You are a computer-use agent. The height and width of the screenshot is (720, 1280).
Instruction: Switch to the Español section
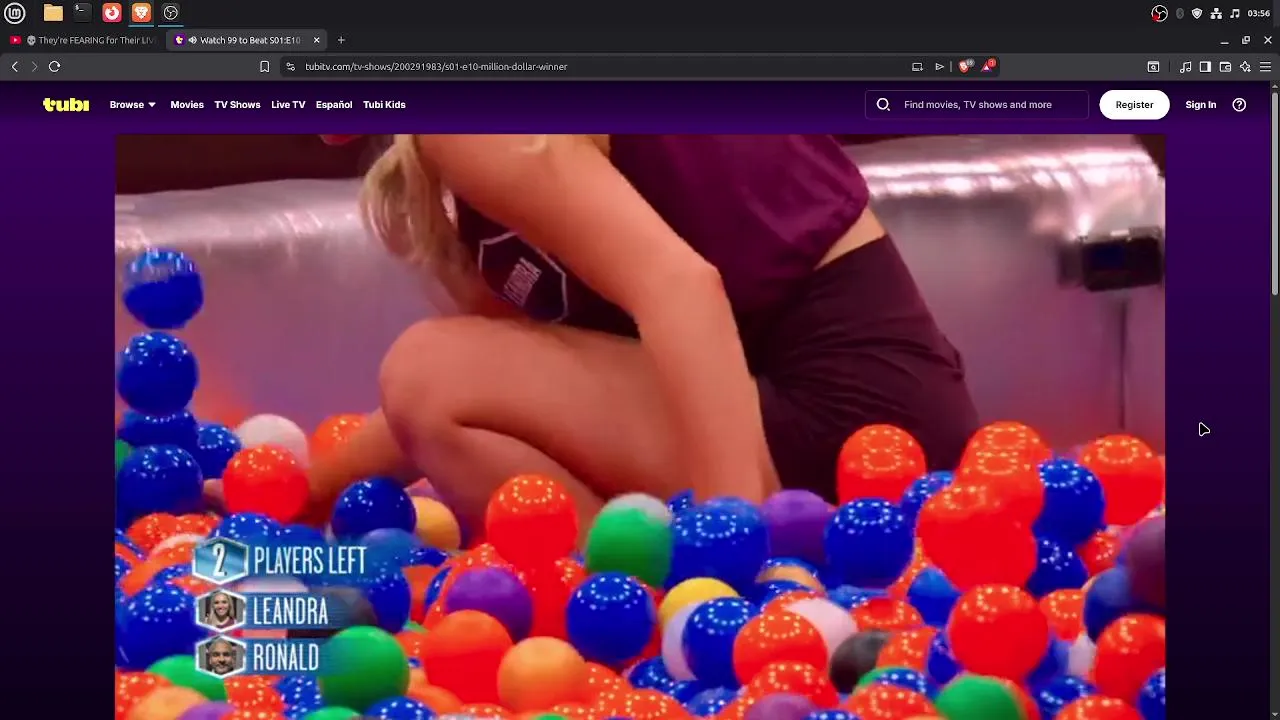click(x=334, y=104)
